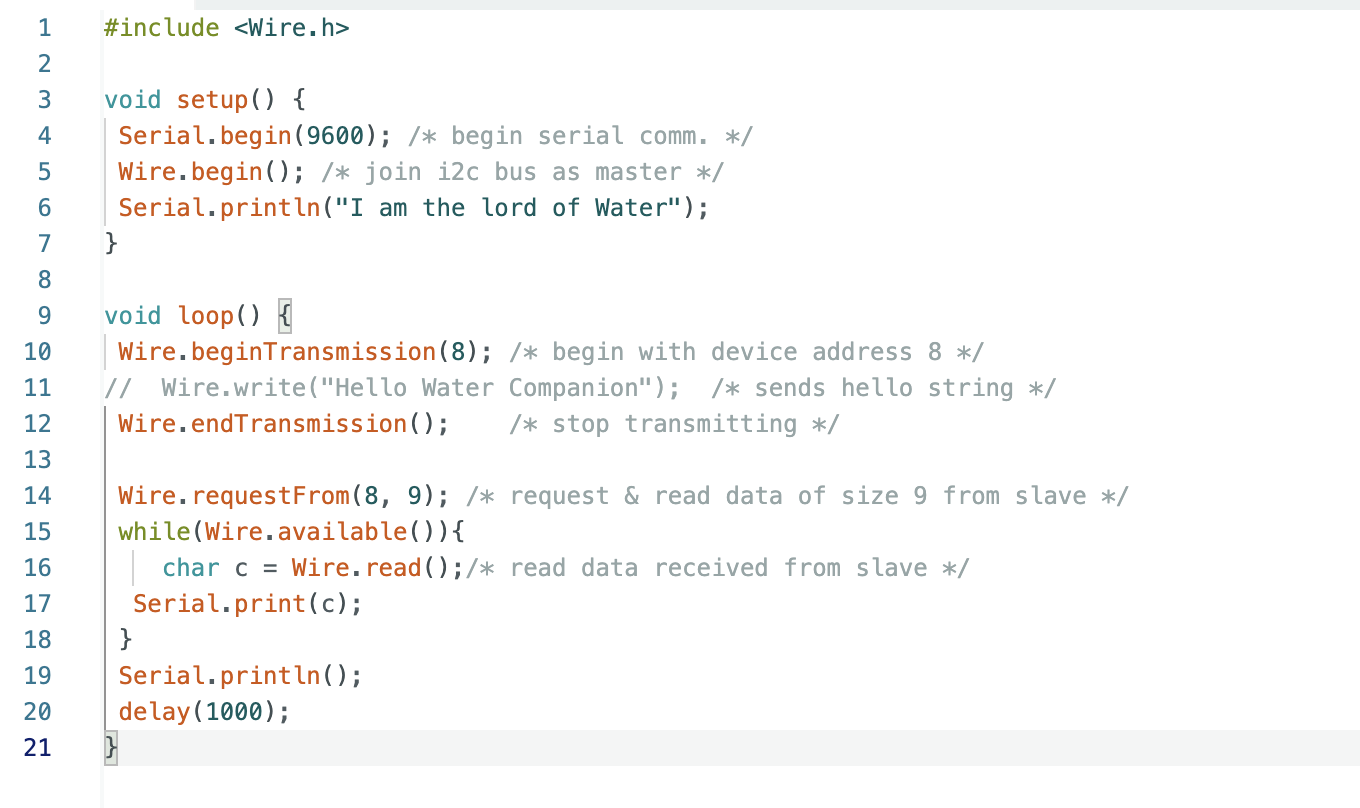
Task: Click the highlighted opening brace after loop()
Action: [284, 316]
